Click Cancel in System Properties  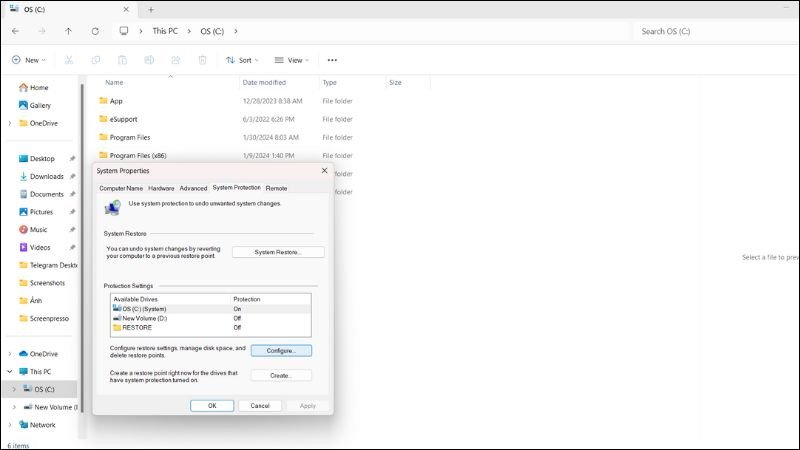coord(260,406)
